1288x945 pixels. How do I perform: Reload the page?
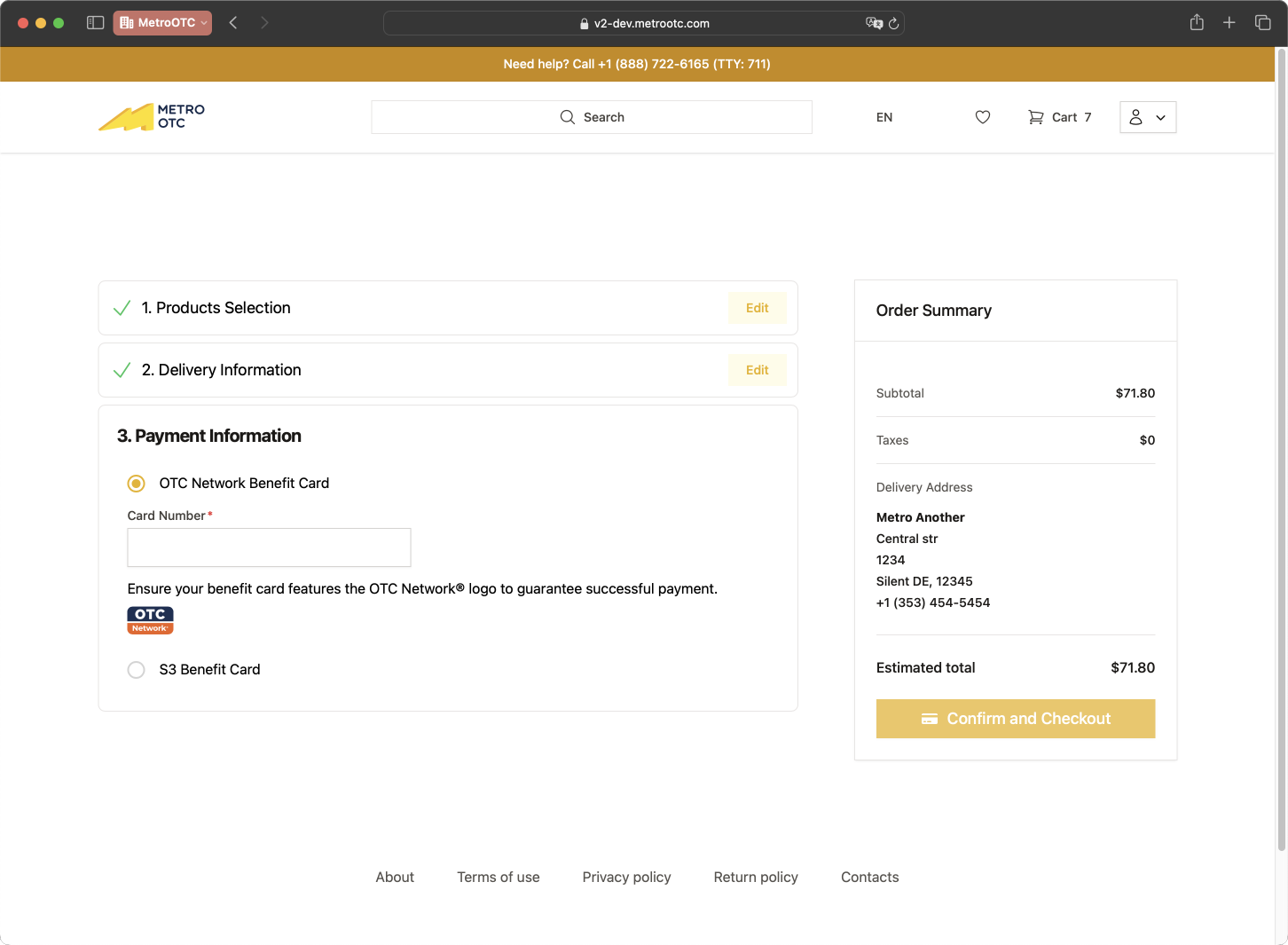[x=894, y=24]
